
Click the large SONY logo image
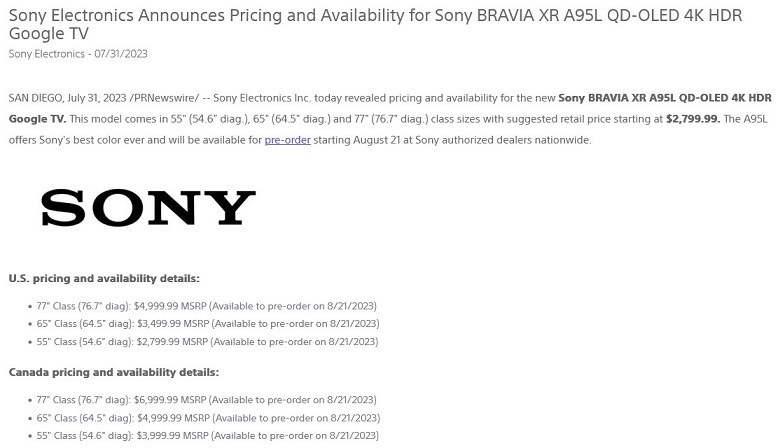pyautogui.click(x=148, y=207)
